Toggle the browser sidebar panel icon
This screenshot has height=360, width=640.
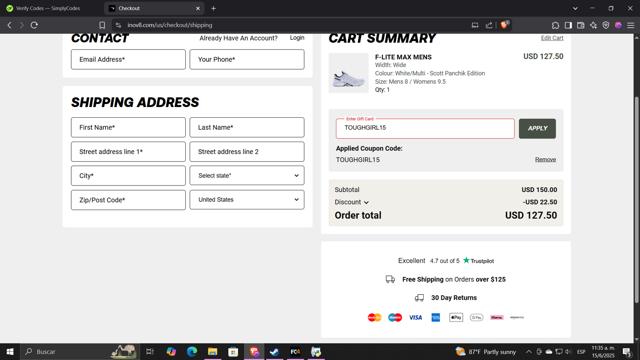tap(568, 25)
